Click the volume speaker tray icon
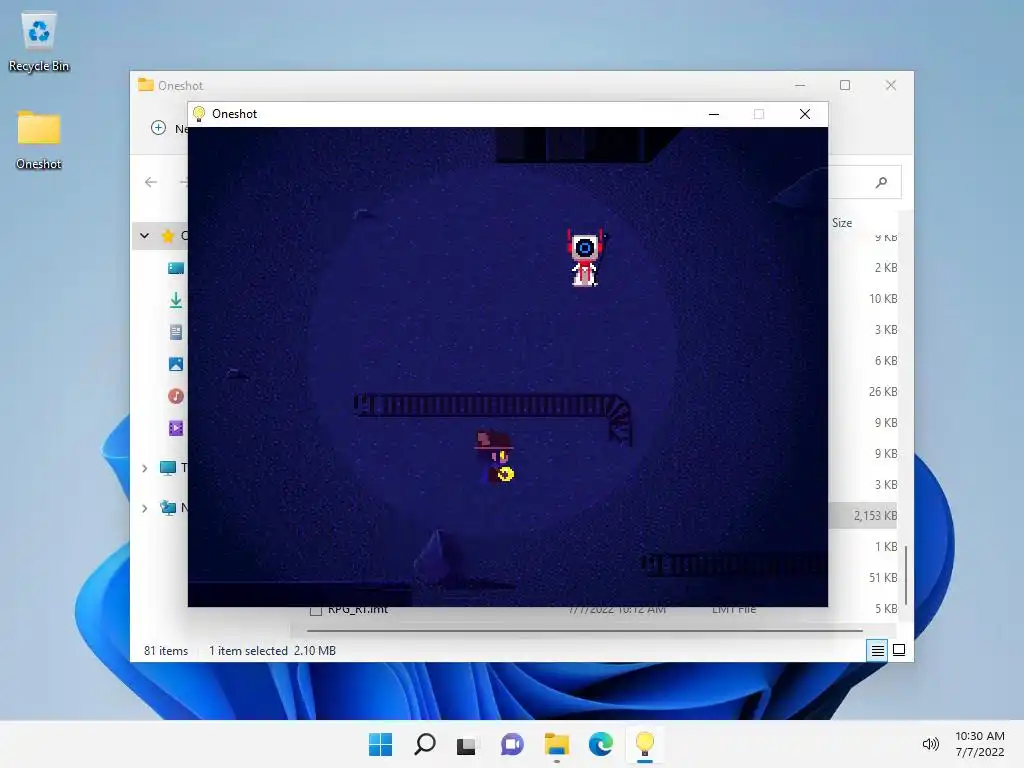 (x=930, y=744)
